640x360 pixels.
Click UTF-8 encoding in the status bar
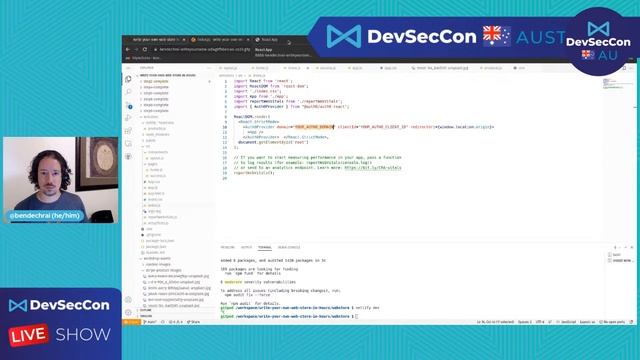[x=540, y=322]
